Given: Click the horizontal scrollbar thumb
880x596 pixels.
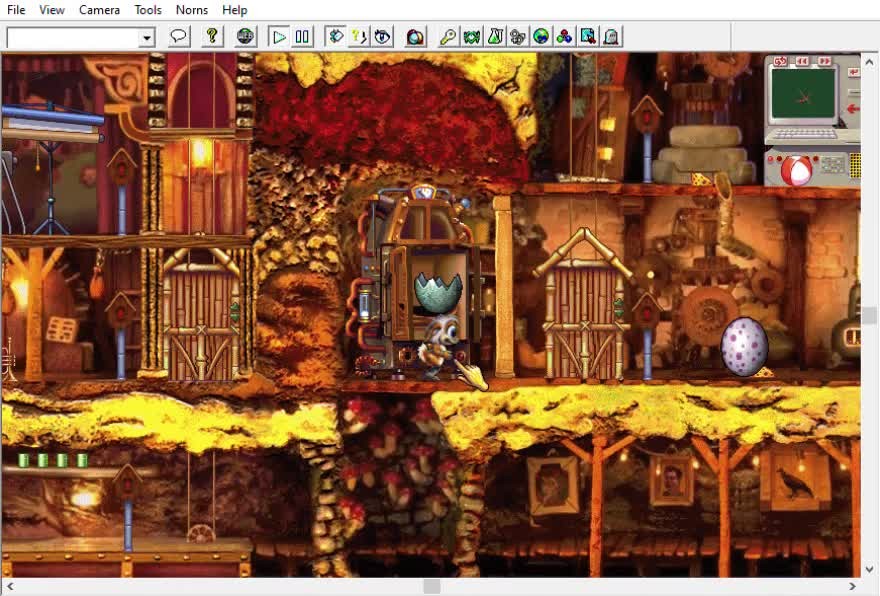Looking at the screenshot, I should point(431,586).
